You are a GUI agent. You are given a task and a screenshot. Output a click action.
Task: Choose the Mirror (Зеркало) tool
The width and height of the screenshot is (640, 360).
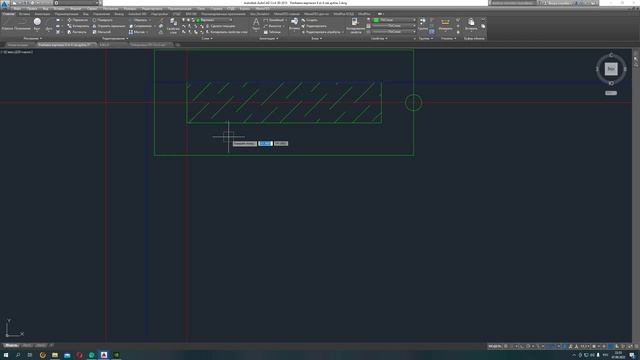pos(109,26)
